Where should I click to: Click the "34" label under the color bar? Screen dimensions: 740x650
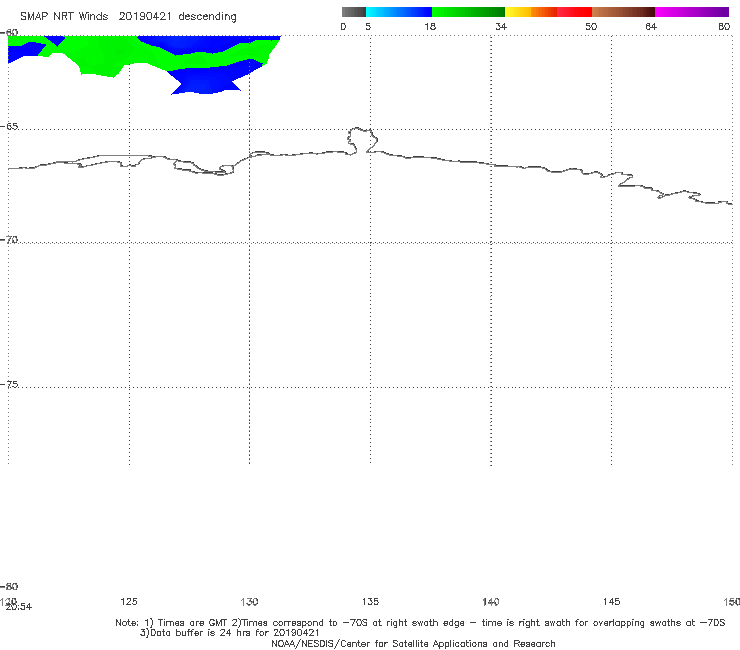[501, 26]
